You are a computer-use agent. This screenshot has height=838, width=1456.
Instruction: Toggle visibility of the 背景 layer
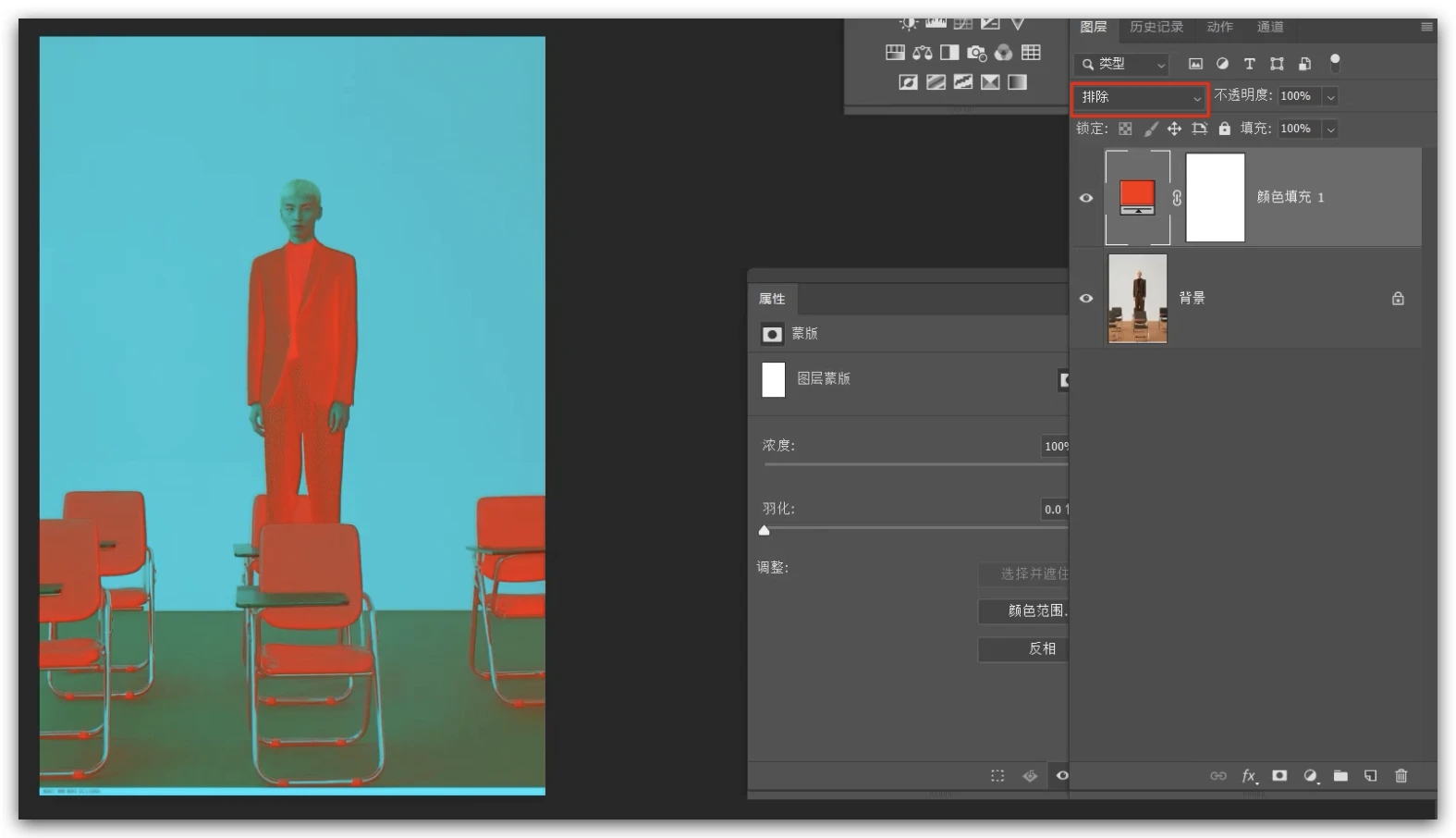pos(1086,299)
